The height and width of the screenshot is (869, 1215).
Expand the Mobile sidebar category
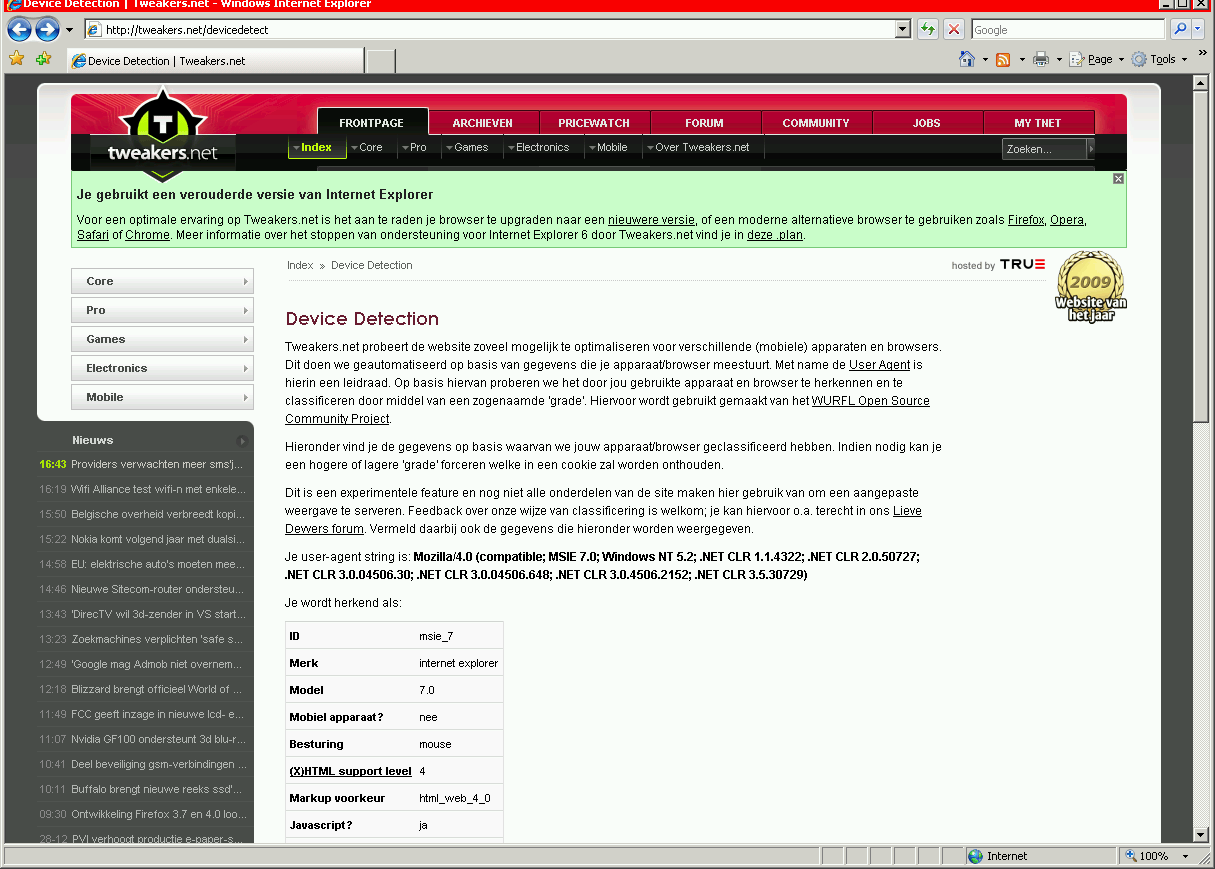tap(162, 397)
